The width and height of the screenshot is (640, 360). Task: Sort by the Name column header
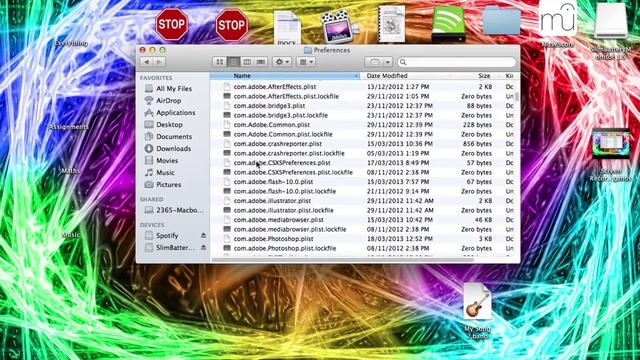click(x=285, y=76)
